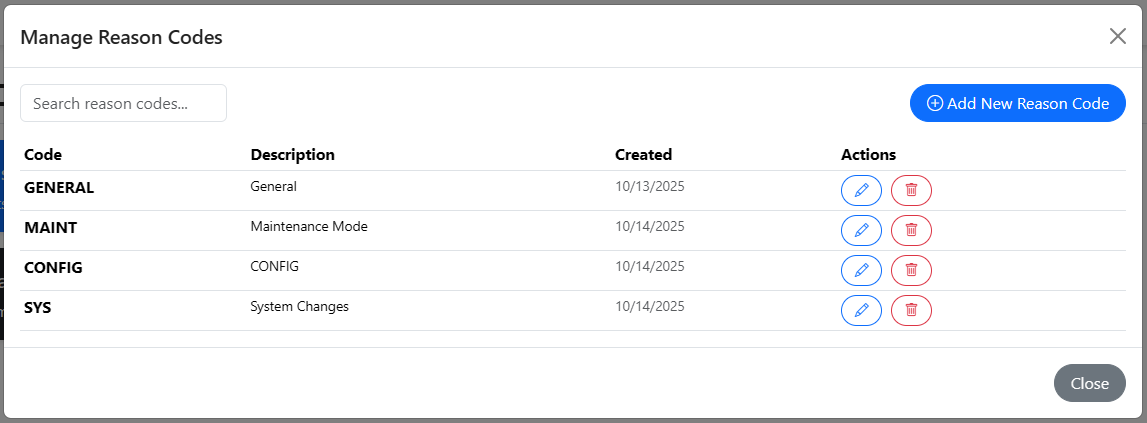Click the CONFIG code name
The height and width of the screenshot is (423, 1147).
[x=53, y=268]
